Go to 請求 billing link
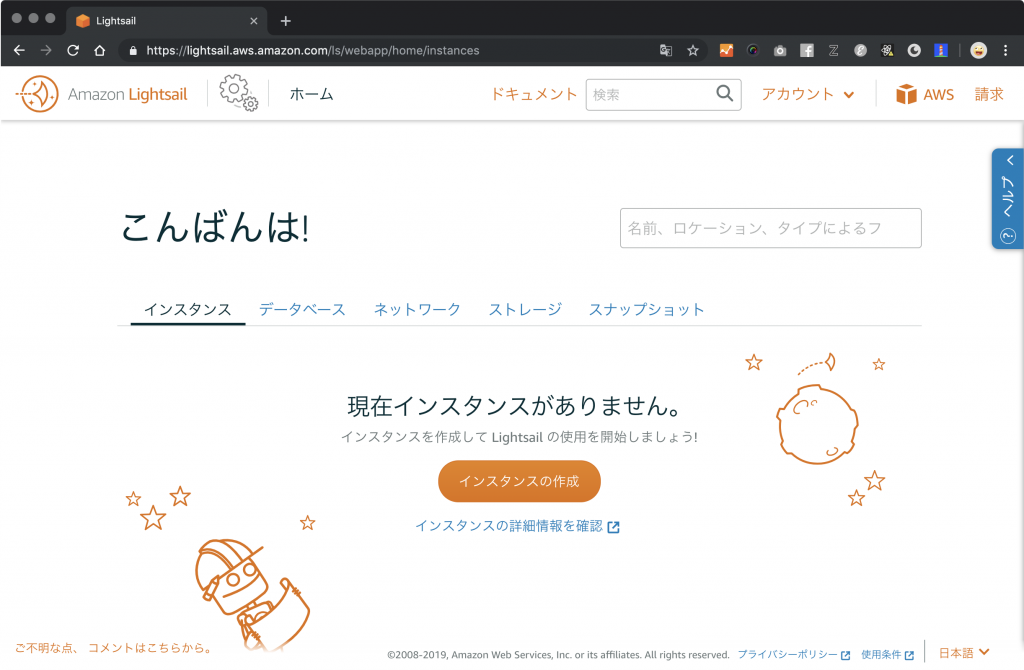The image size is (1024, 670). 989,94
